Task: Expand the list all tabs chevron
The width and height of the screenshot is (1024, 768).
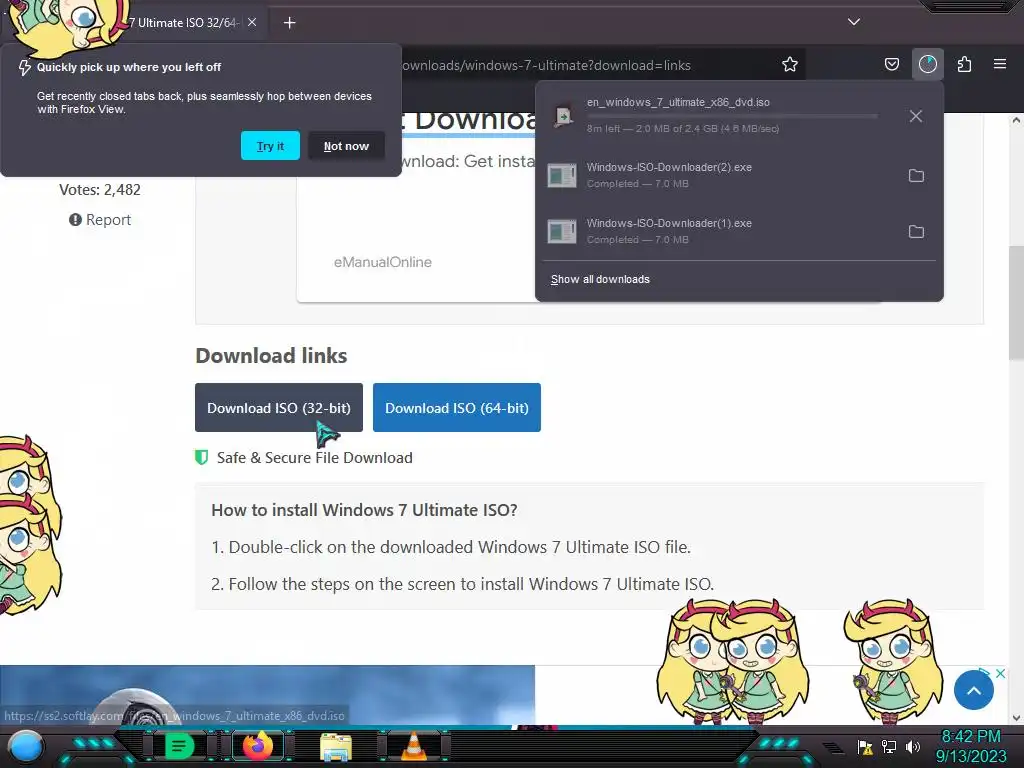Action: (x=854, y=22)
